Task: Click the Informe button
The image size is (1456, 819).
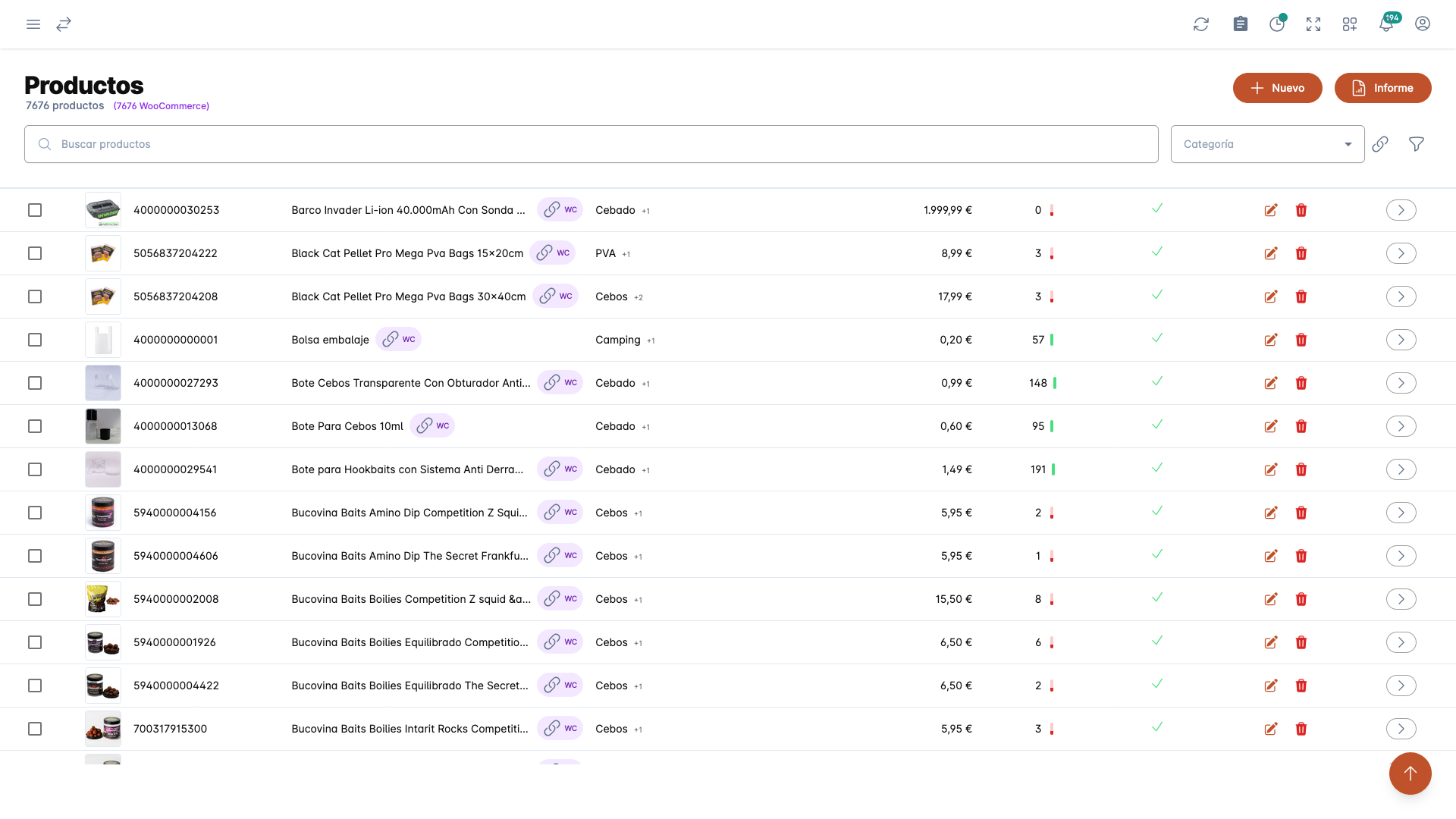Action: click(x=1383, y=88)
